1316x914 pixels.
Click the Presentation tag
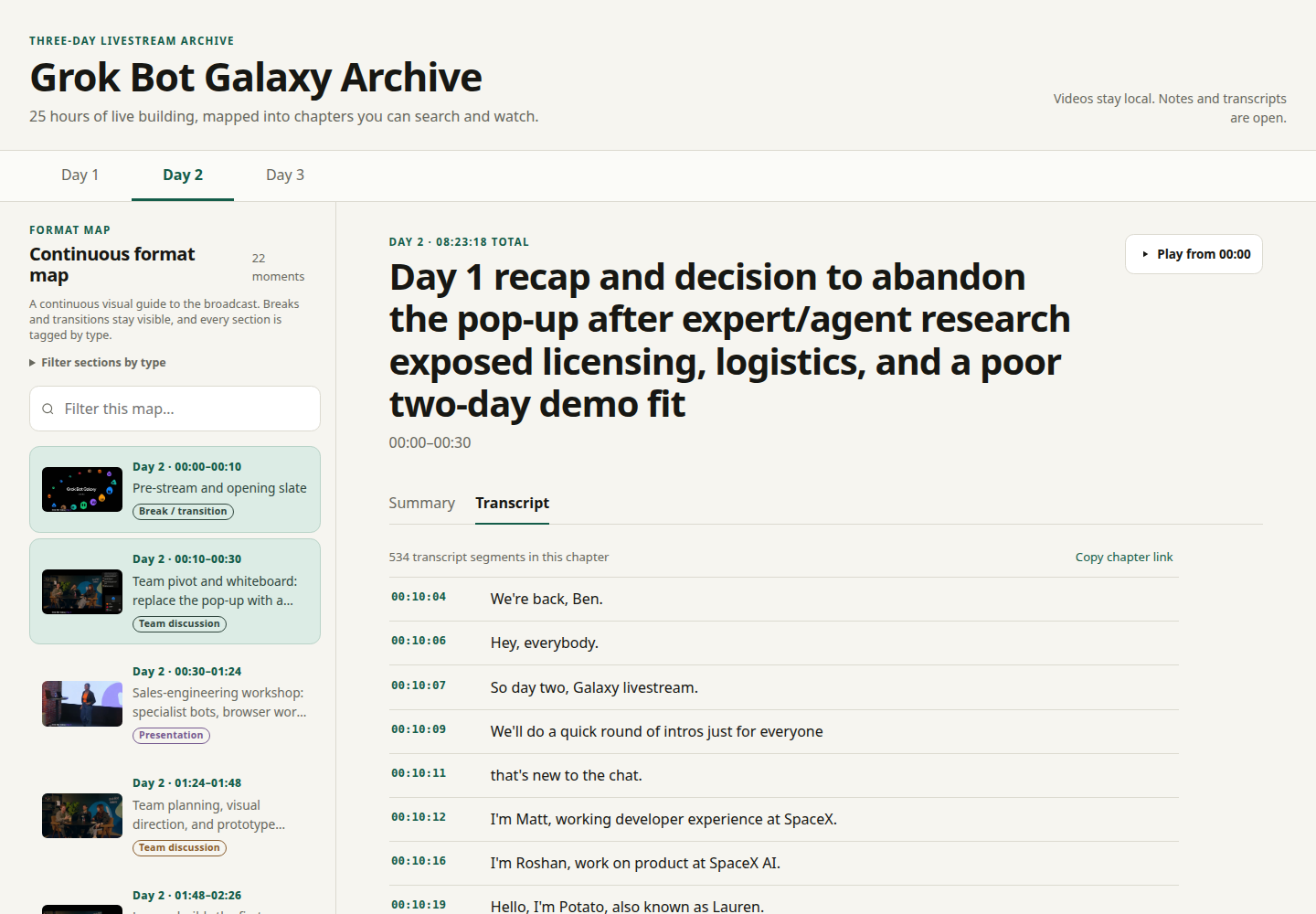171,735
